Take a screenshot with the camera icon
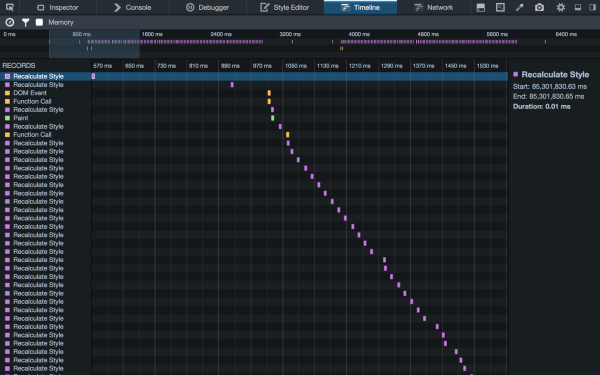This screenshot has width=600, height=375. 539,7
